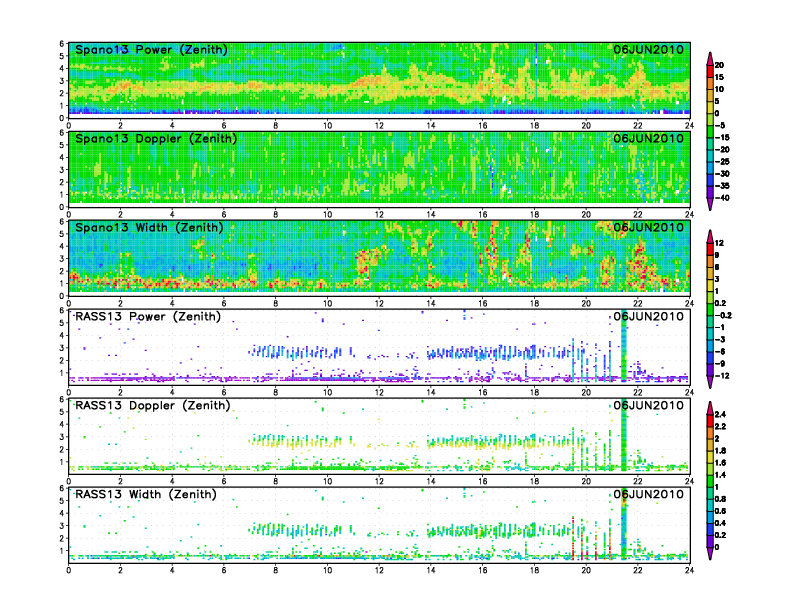The image size is (792, 612).
Task: Click the "-25" label on the top colorbar
Action: [x=722, y=162]
